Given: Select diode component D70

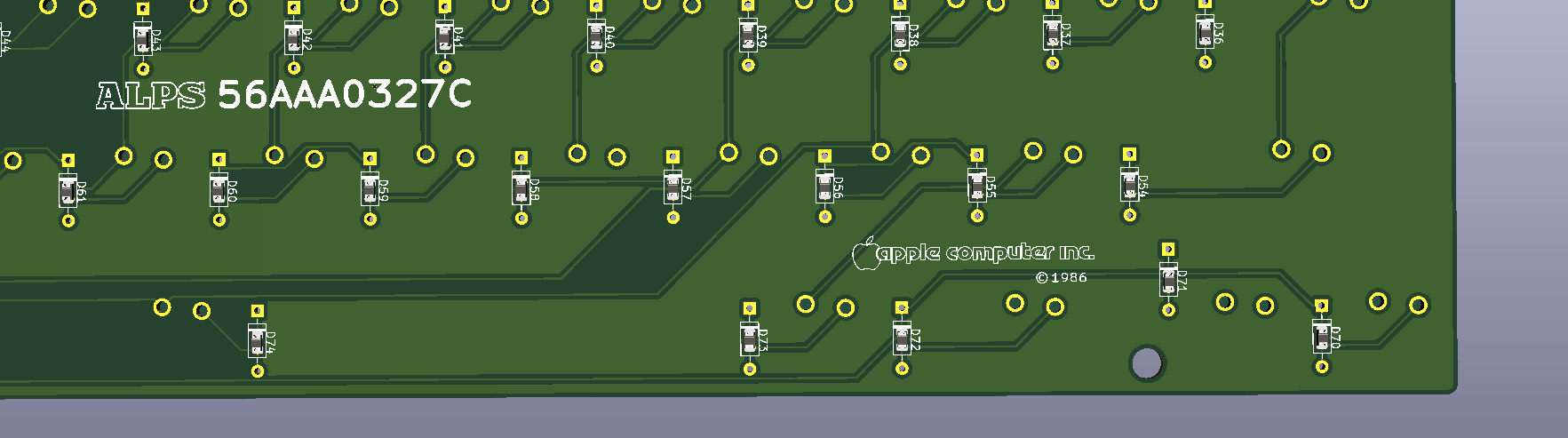Looking at the screenshot, I should 1321,336.
